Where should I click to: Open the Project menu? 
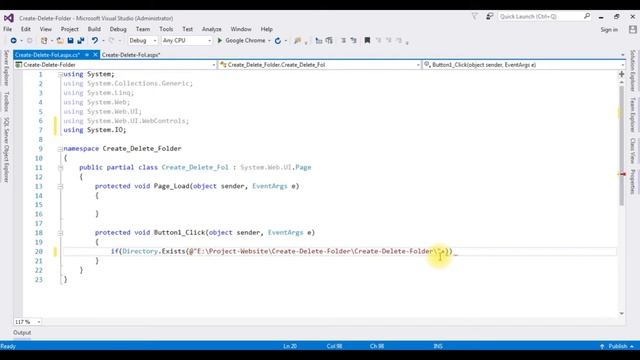69,29
